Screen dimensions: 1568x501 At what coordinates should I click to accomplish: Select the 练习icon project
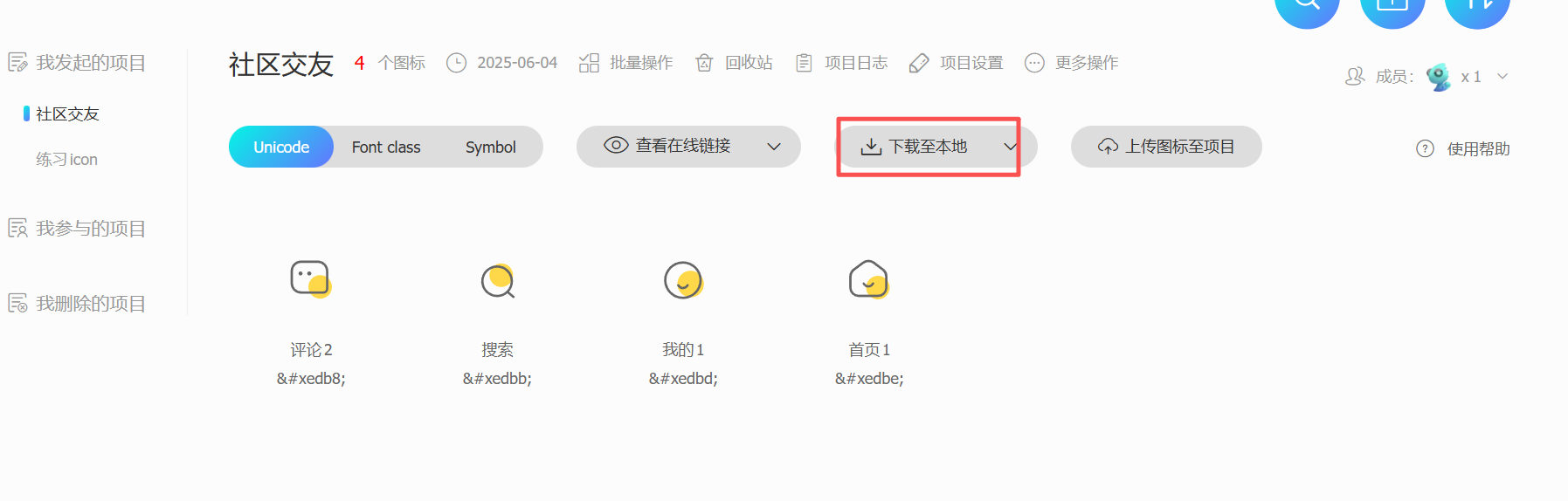66,160
